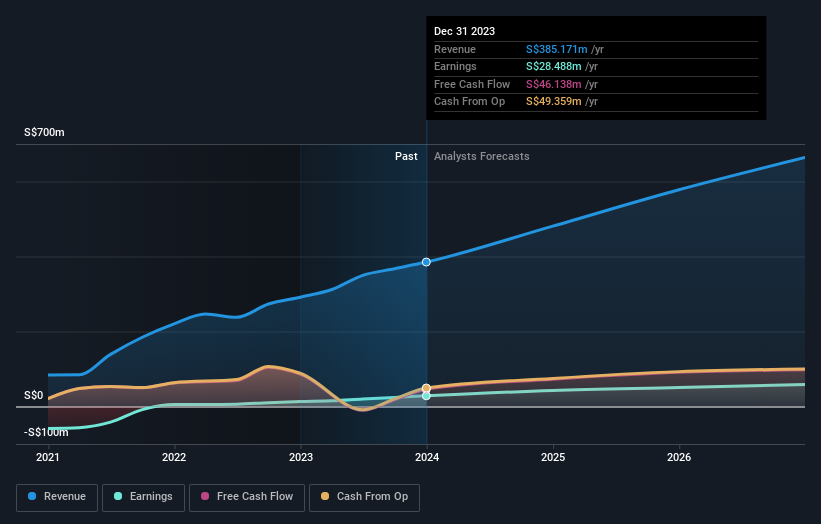This screenshot has width=821, height=524.
Task: Select the 2023 x-axis label
Action: (301, 458)
